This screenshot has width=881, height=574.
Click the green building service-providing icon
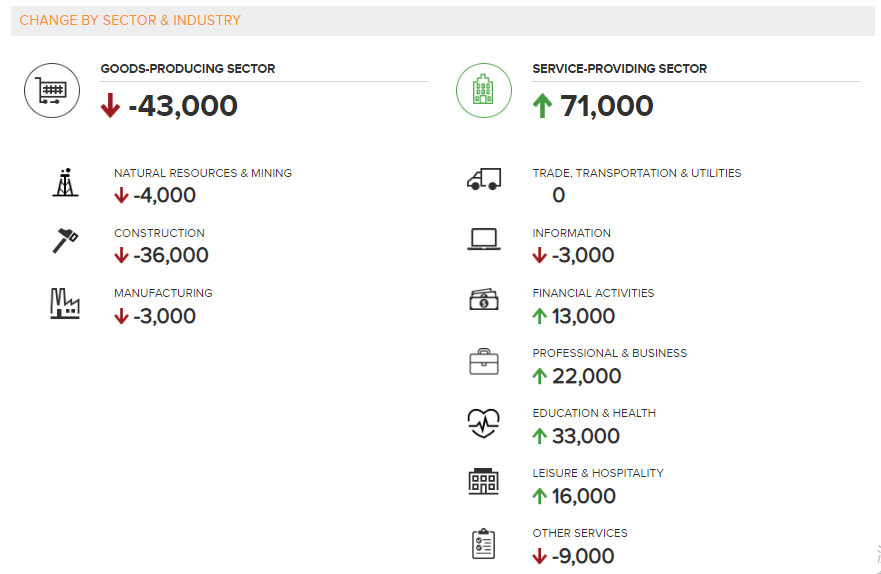[484, 90]
